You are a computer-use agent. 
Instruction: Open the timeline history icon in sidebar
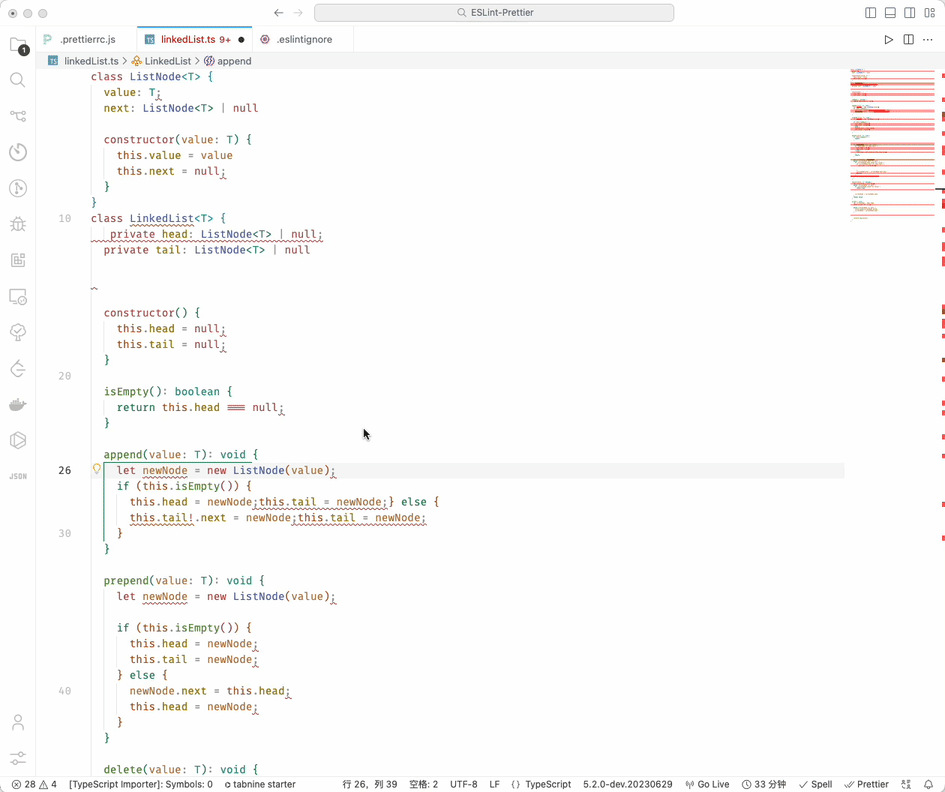(x=18, y=152)
